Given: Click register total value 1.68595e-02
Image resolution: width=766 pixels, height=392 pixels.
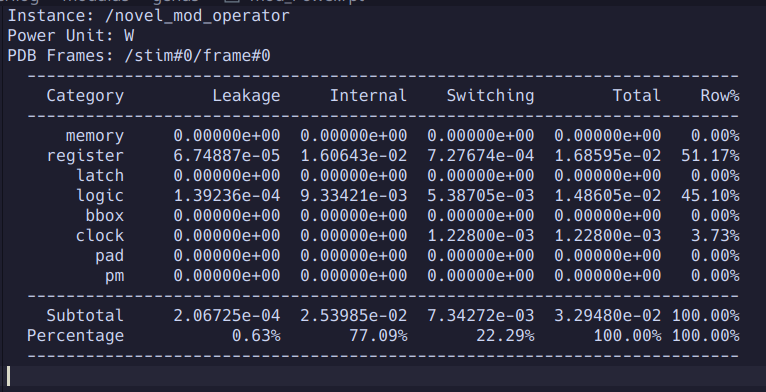Looking at the screenshot, I should point(608,156).
